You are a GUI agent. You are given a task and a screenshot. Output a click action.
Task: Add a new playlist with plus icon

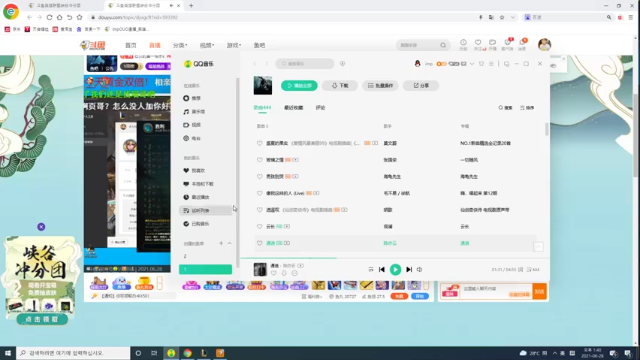[x=221, y=243]
